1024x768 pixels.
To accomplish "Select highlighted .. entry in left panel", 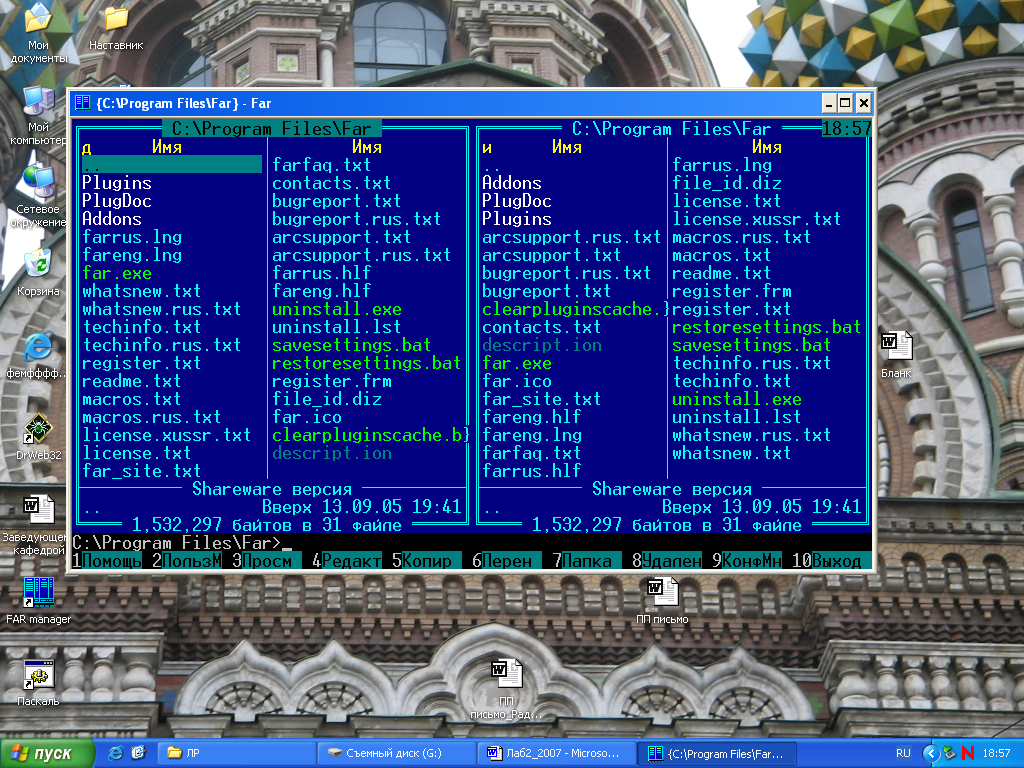I will (172, 165).
